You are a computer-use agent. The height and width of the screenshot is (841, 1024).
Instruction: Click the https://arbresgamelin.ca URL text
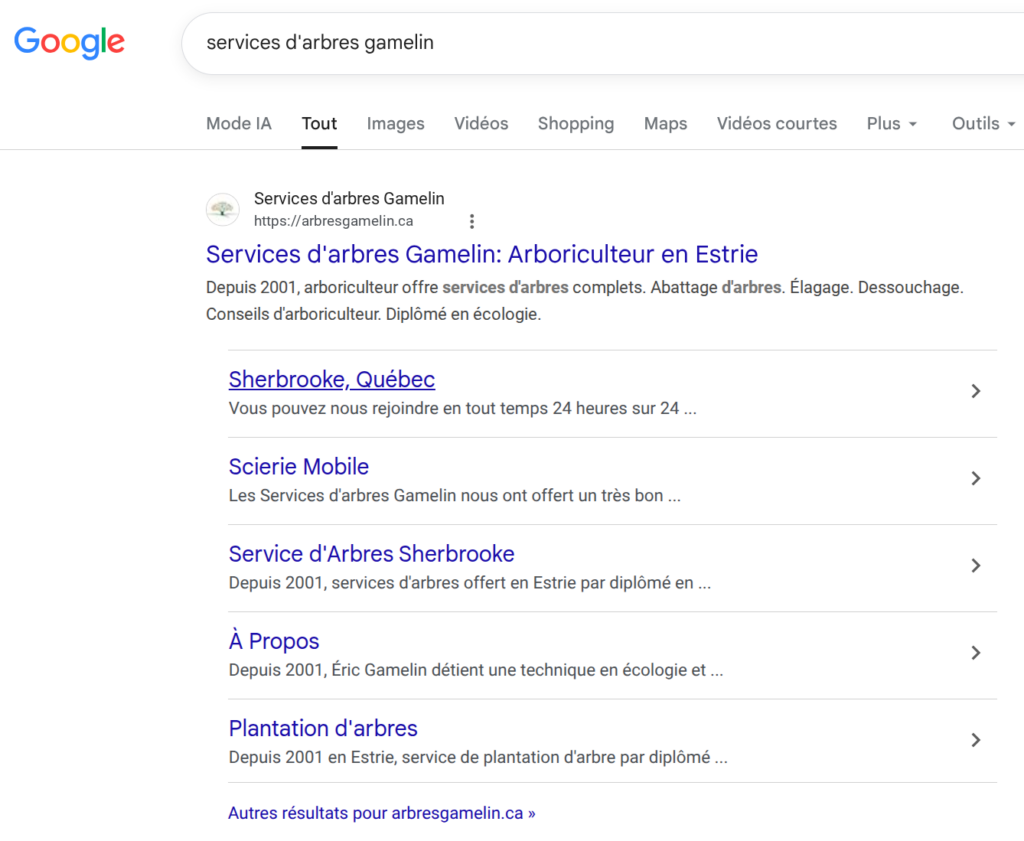334,221
